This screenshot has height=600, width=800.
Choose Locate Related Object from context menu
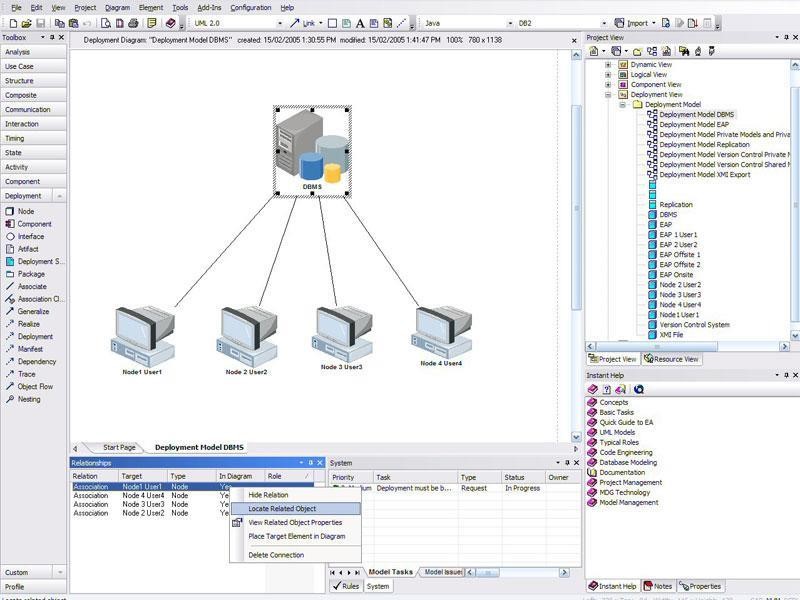pyautogui.click(x=282, y=508)
